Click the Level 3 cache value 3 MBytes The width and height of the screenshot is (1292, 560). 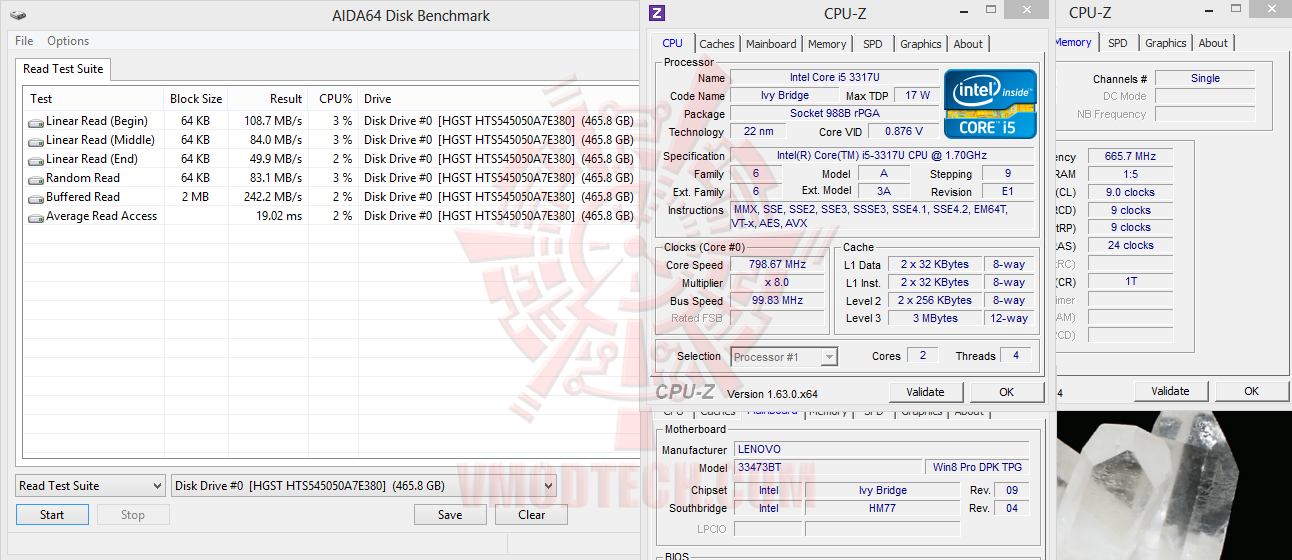tap(934, 318)
